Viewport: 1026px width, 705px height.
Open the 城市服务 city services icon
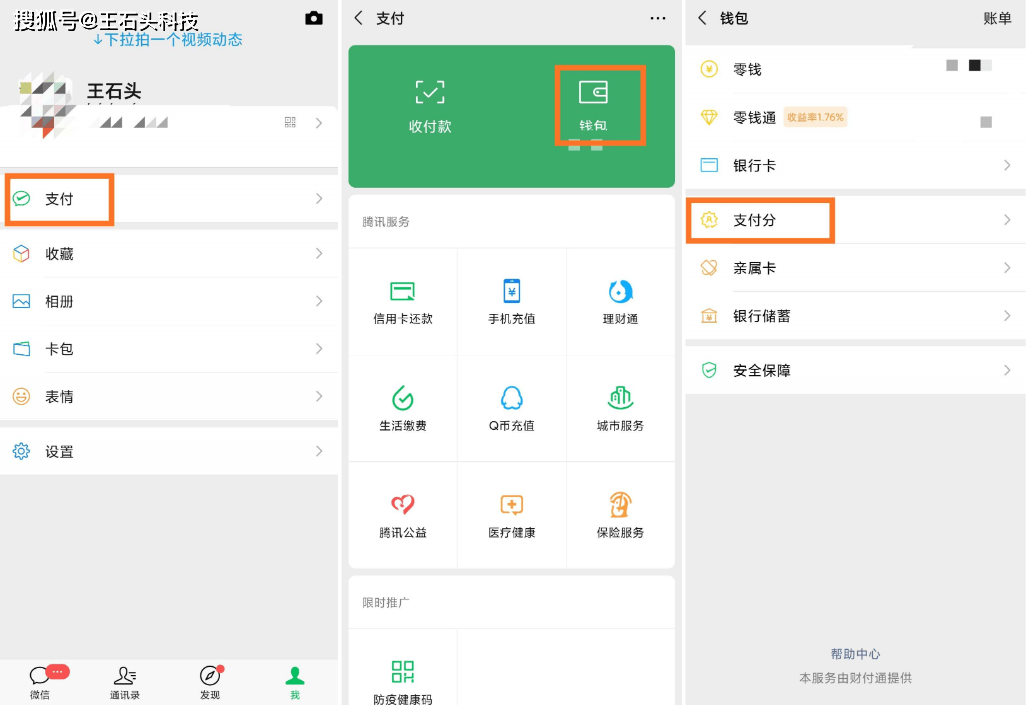[x=620, y=398]
